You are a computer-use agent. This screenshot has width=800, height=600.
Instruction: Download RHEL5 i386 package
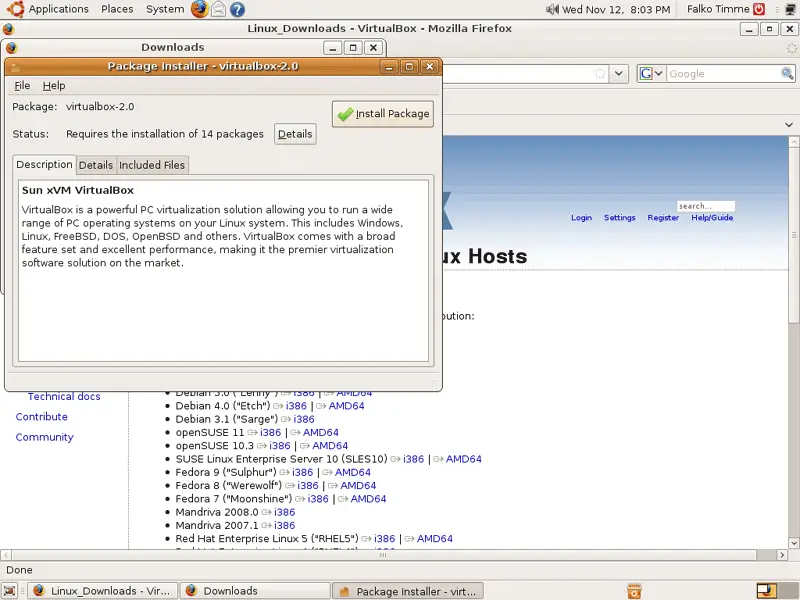[x=384, y=539]
